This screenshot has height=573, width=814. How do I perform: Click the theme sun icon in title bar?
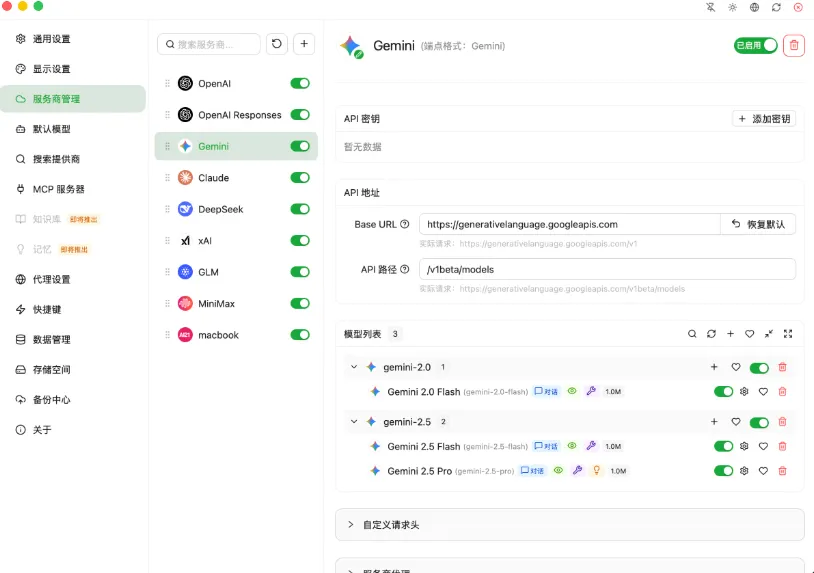tap(732, 7)
